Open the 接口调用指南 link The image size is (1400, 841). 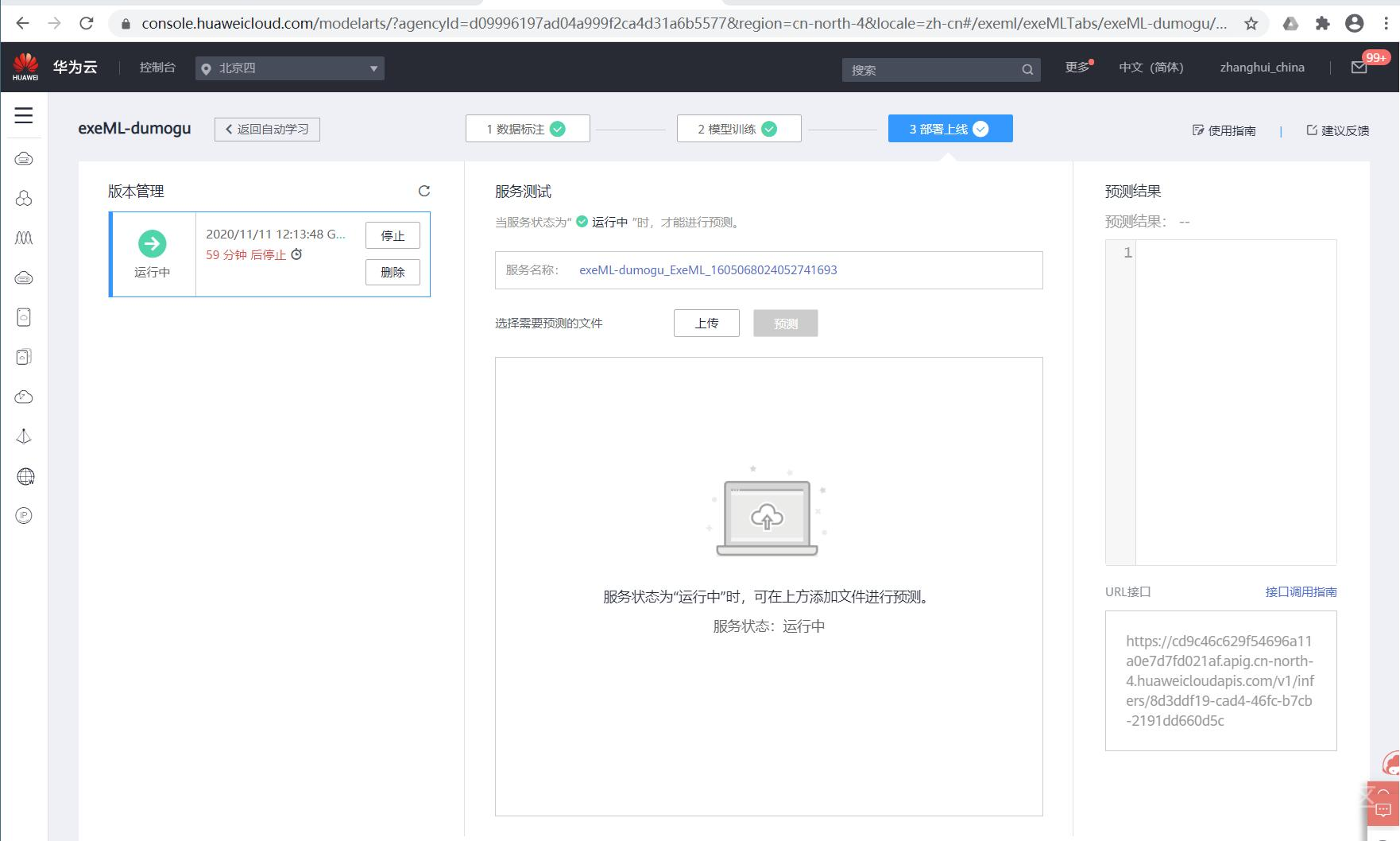click(1301, 591)
